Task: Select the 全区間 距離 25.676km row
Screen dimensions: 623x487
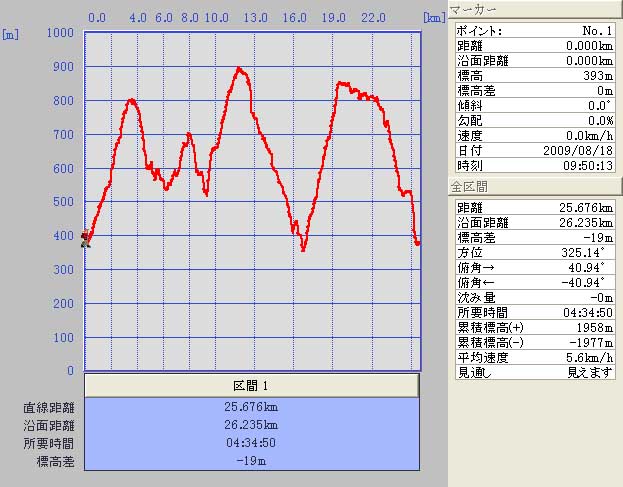Action: 535,207
